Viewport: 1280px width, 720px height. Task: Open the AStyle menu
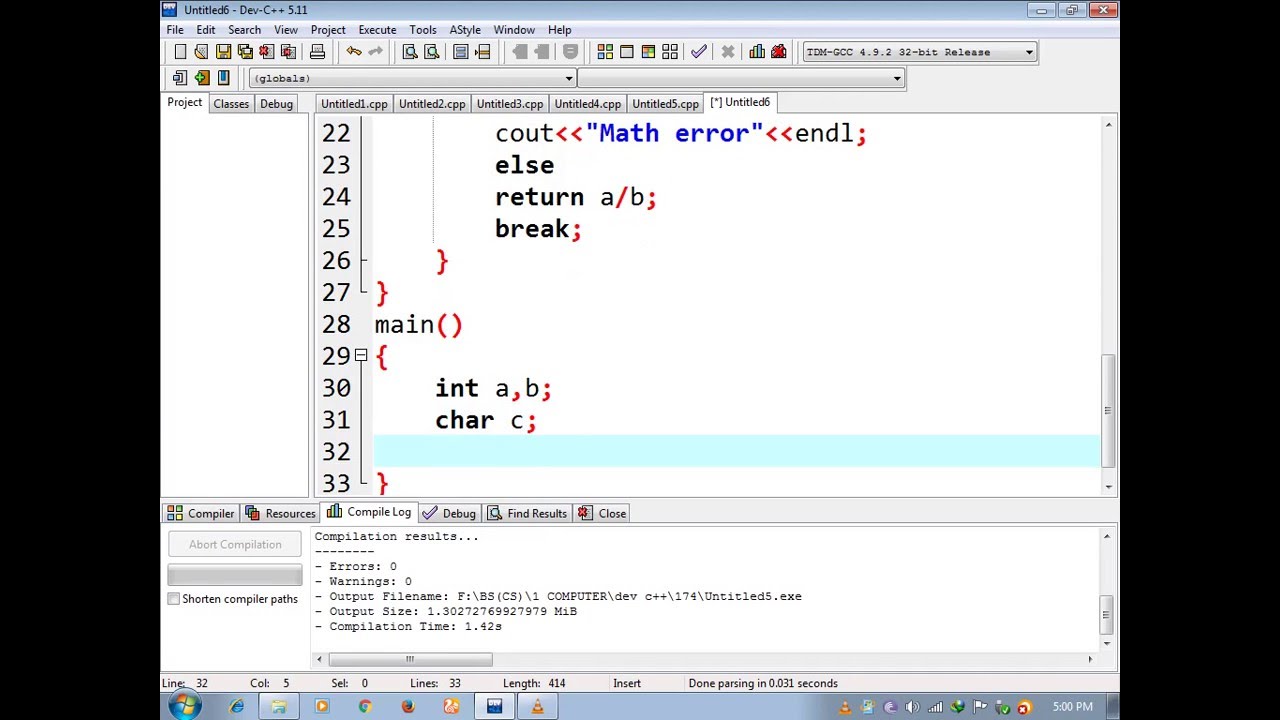tap(465, 30)
